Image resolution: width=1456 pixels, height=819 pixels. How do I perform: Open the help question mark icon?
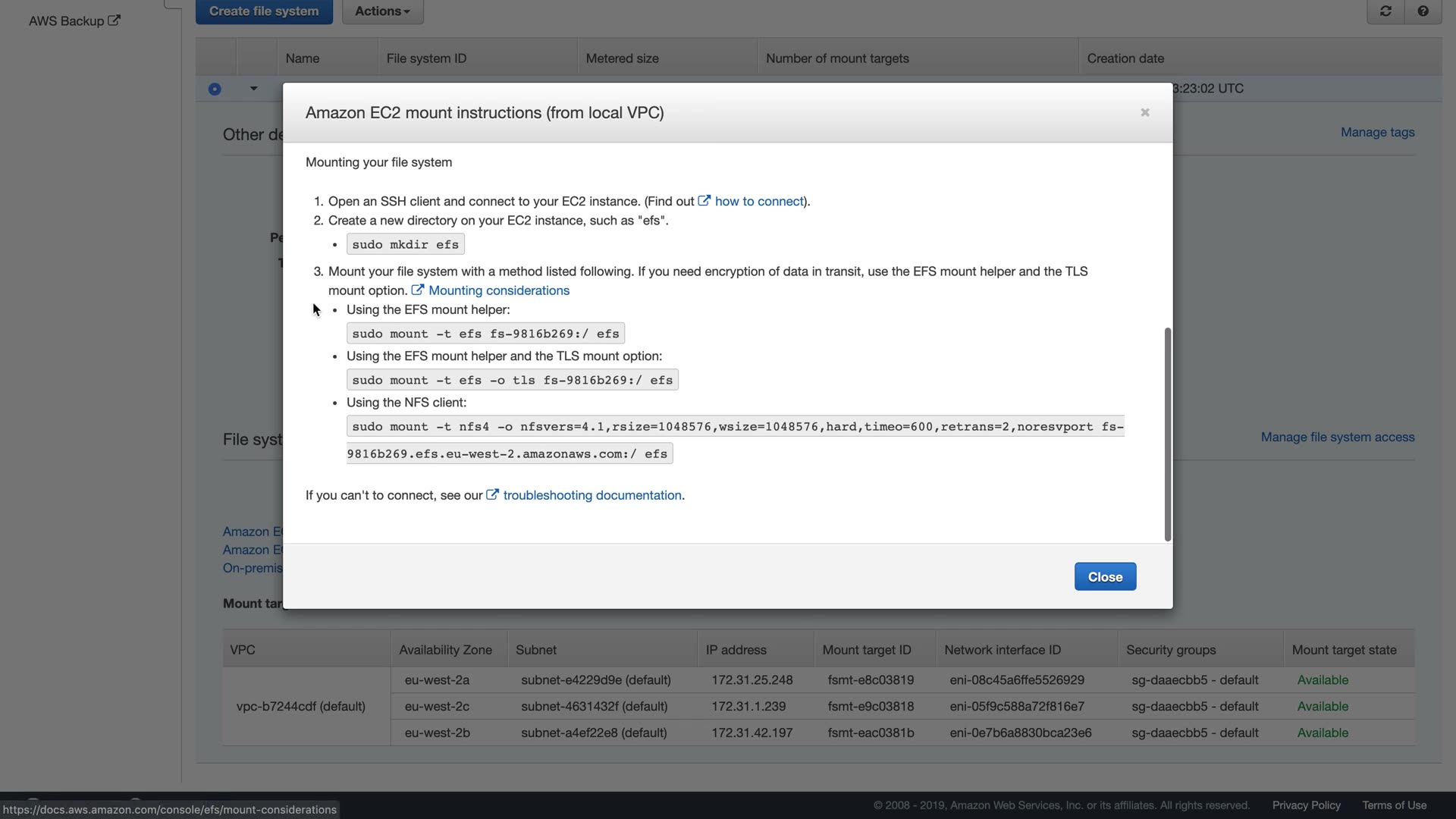[x=1423, y=11]
